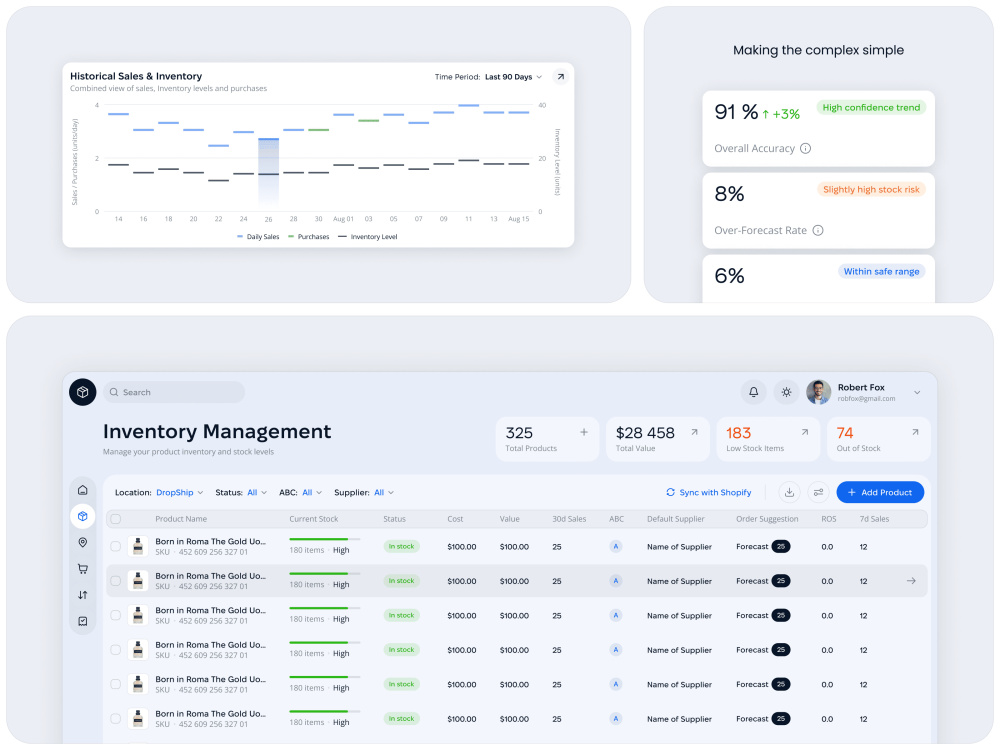This screenshot has height=750, width=1000.
Task: Click the third row's green stock level bar
Action: point(319,608)
